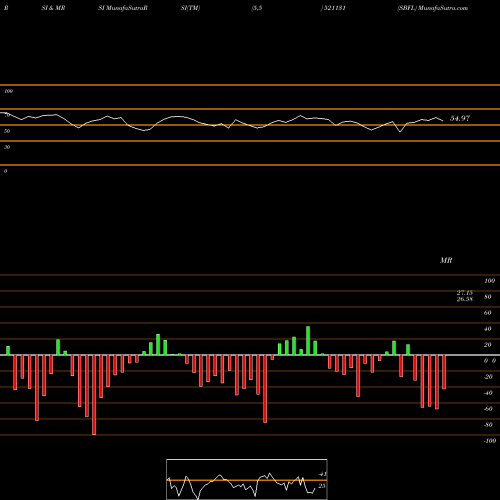Click the 26.58 value near MR scale

click(465, 299)
